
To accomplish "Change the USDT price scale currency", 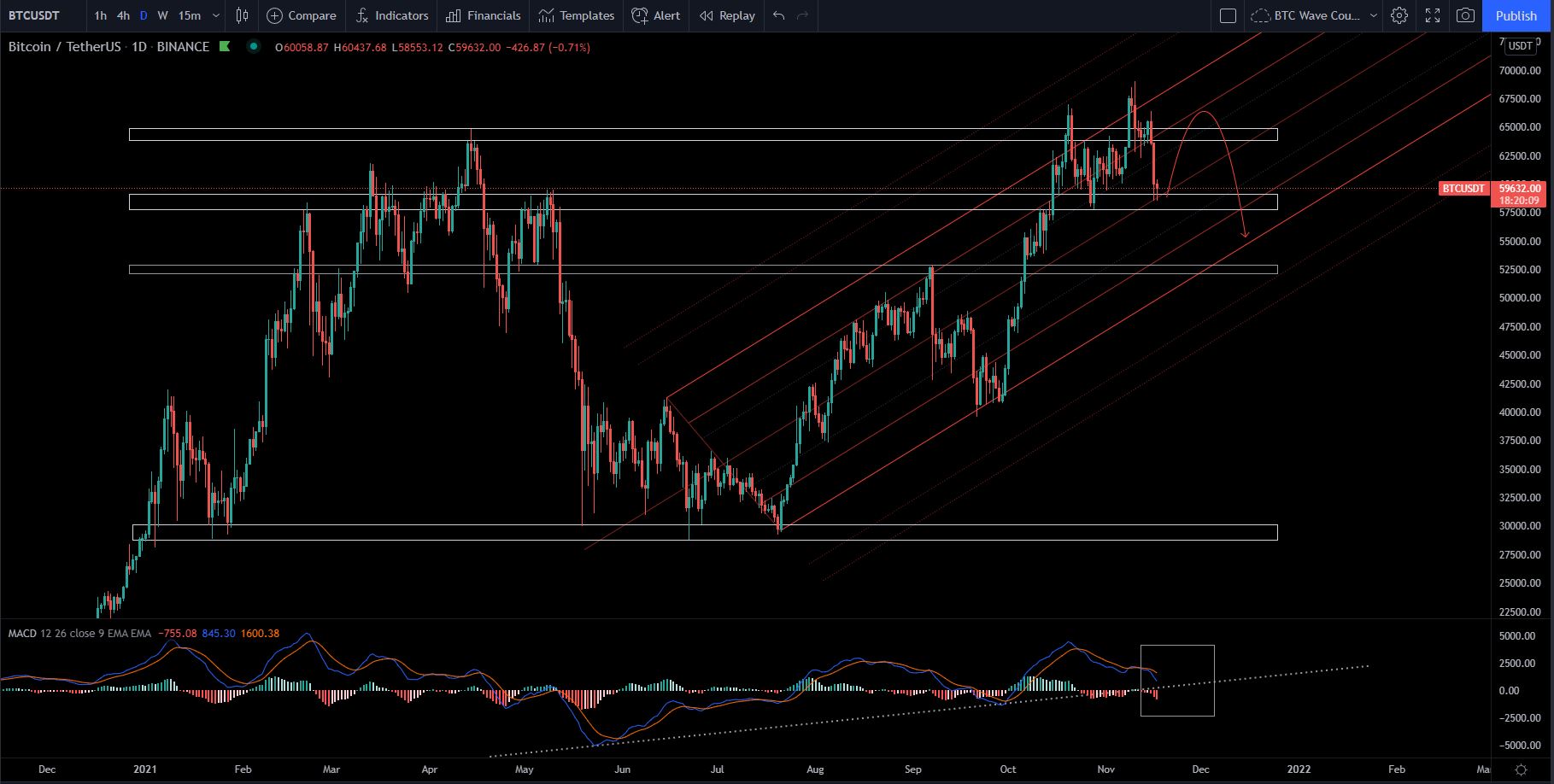I will pyautogui.click(x=1520, y=46).
